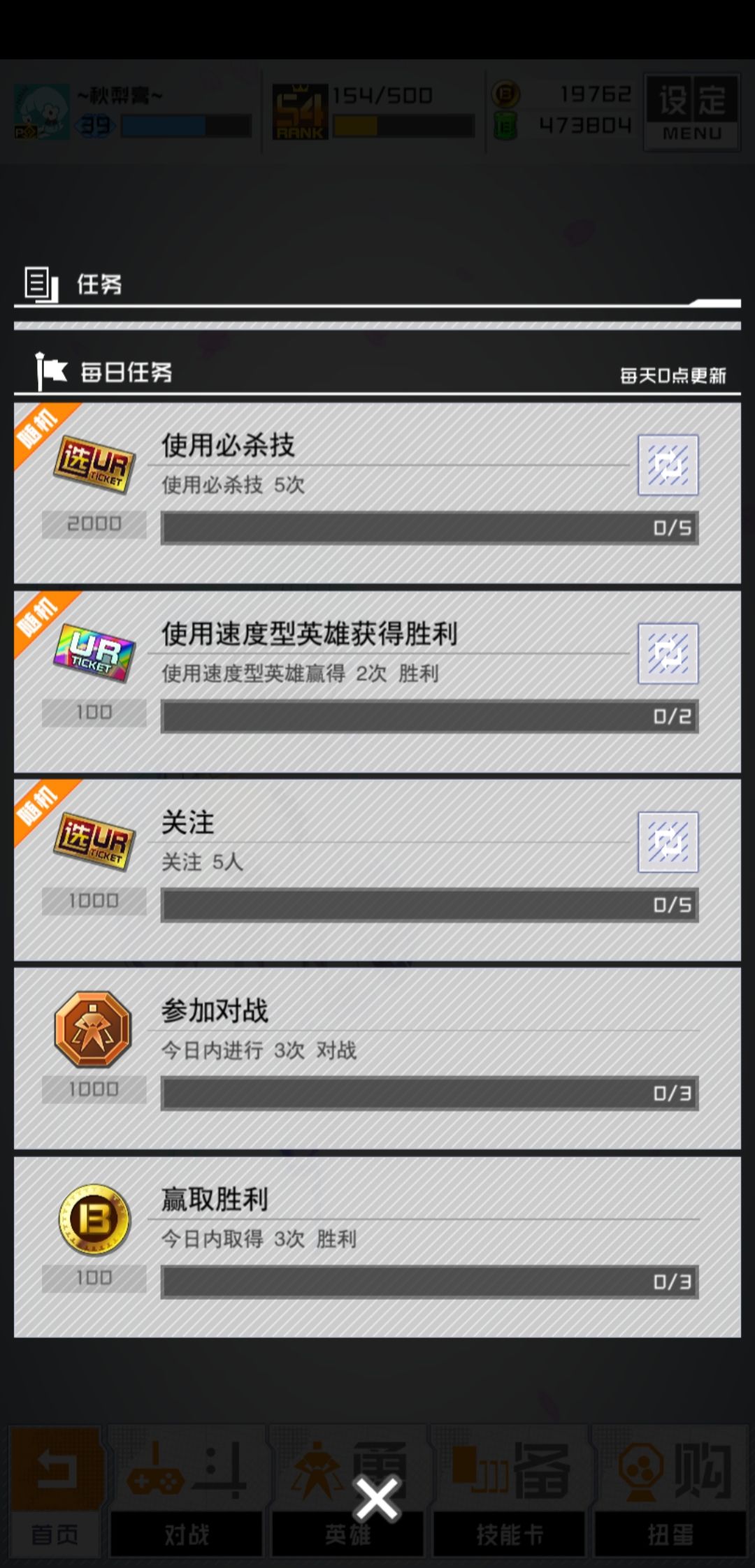Tap the 参加对战 mission progress bar
Viewport: 755px width, 1568px height.
pos(429,1094)
